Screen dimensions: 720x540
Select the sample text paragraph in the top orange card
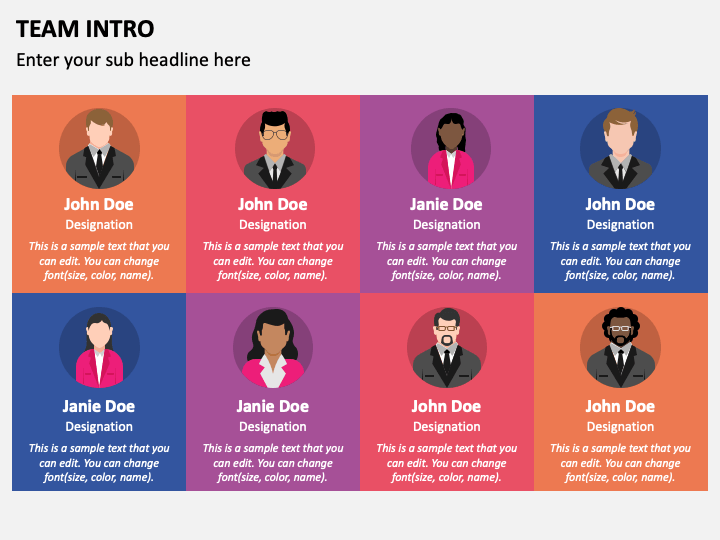tap(99, 261)
